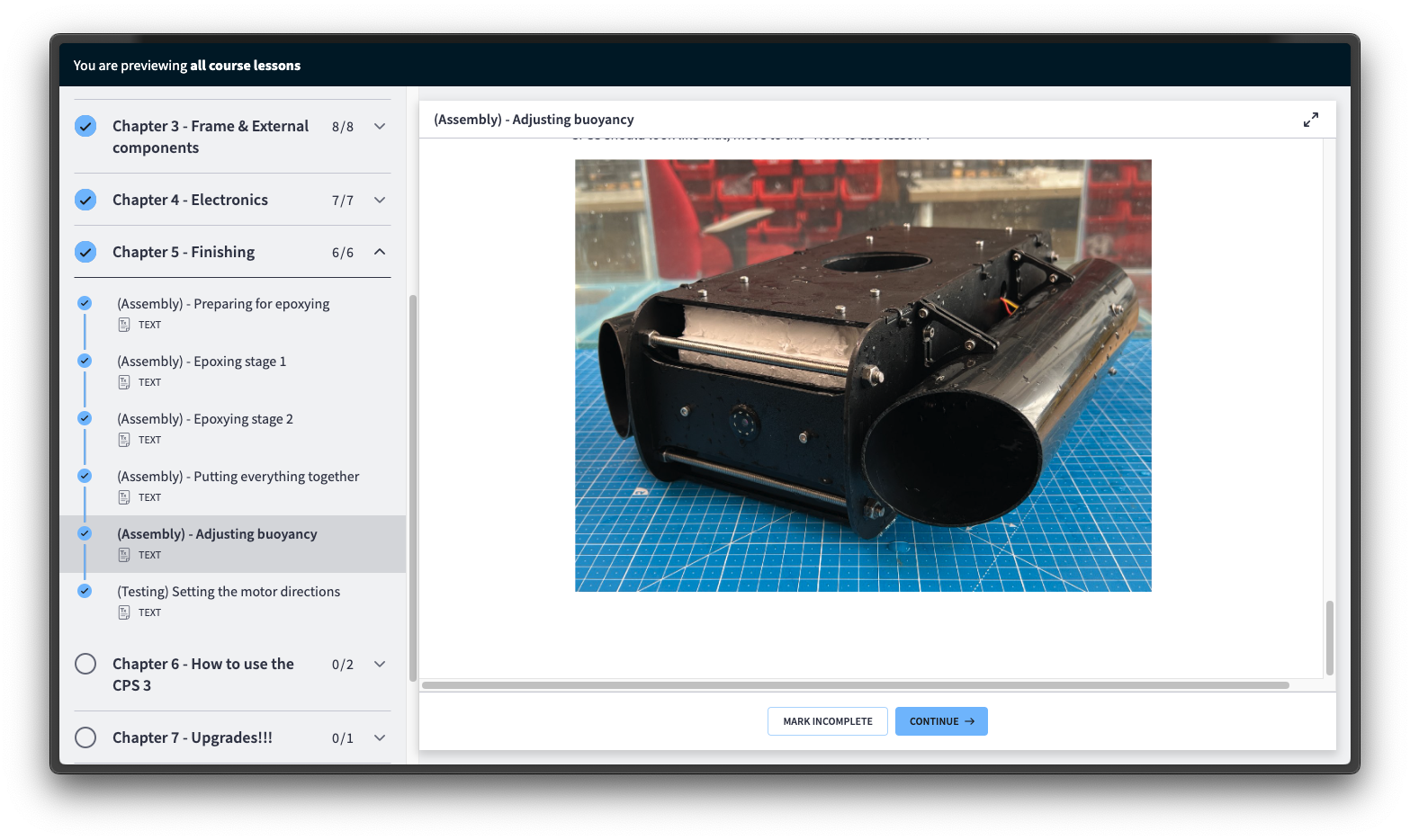
Task: Click Chapter 3 completed checkmark icon
Action: (85, 126)
